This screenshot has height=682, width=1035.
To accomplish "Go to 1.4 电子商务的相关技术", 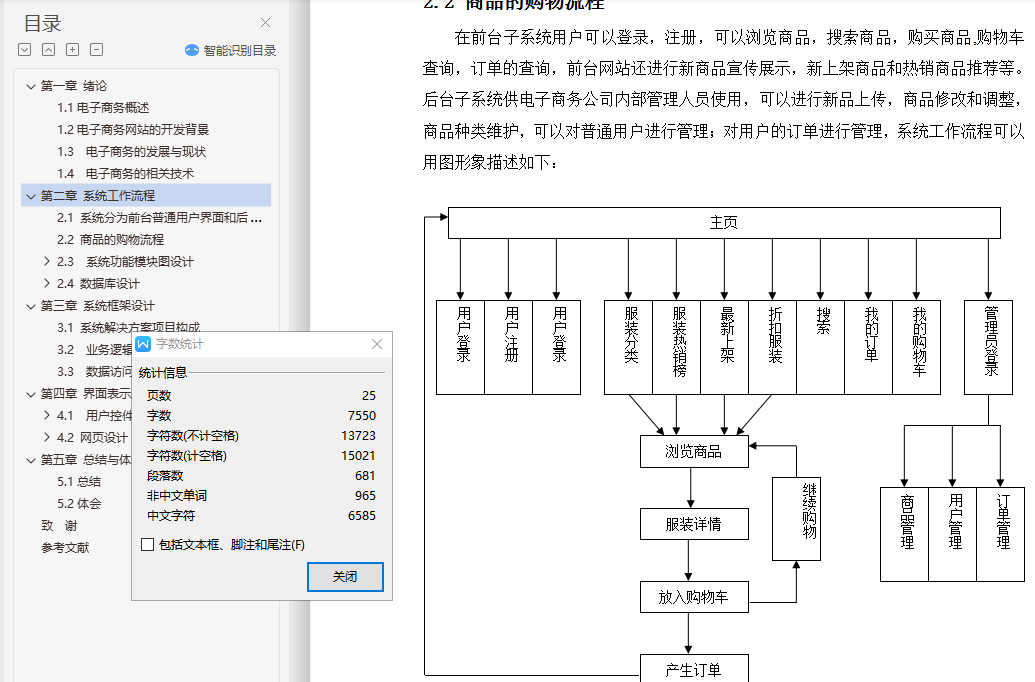I will point(125,174).
